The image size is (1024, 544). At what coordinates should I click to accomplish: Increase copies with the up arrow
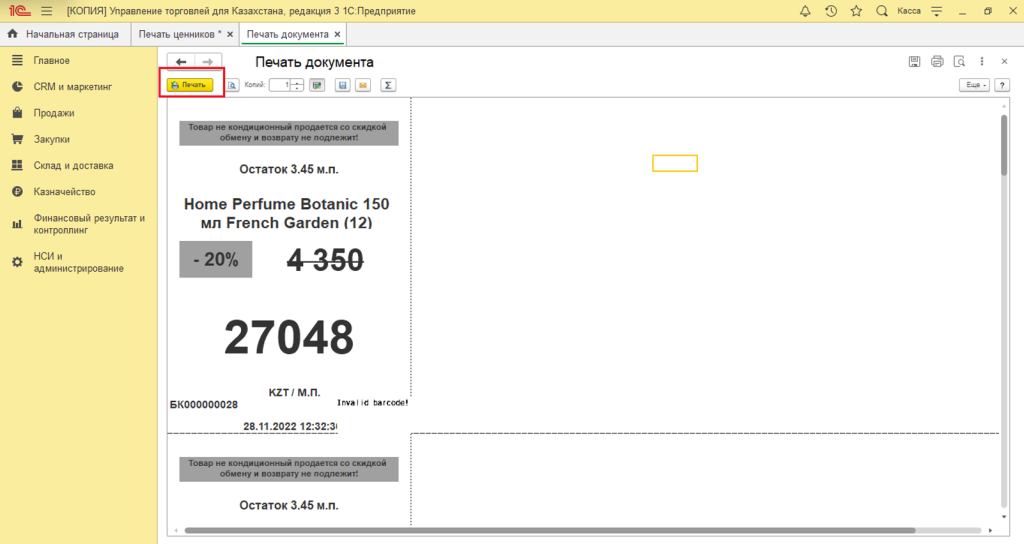click(297, 82)
